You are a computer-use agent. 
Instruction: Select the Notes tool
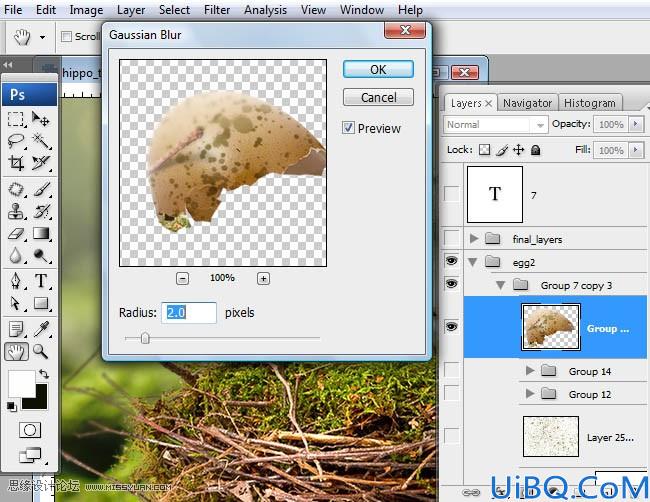(x=16, y=329)
